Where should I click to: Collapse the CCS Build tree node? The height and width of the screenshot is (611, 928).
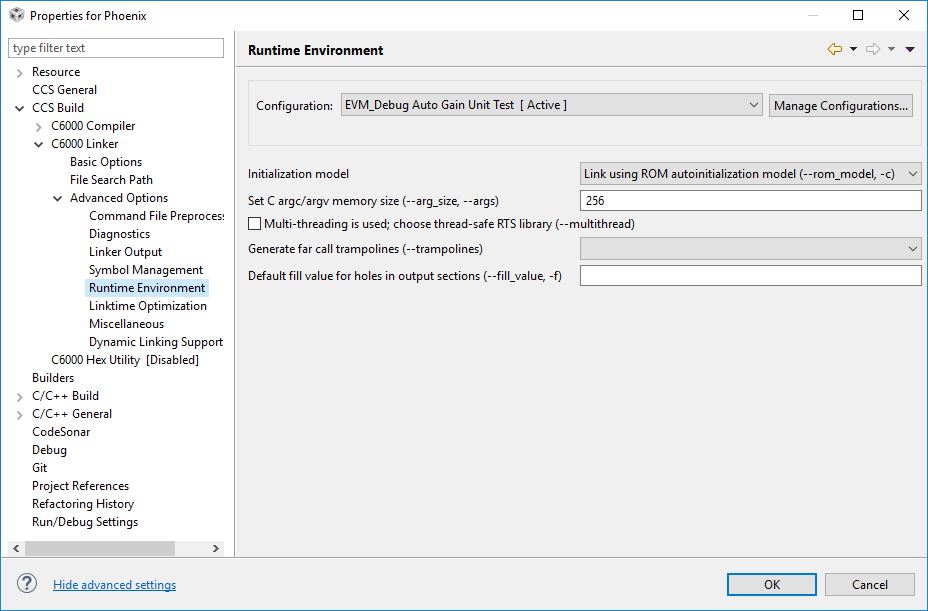click(x=20, y=108)
